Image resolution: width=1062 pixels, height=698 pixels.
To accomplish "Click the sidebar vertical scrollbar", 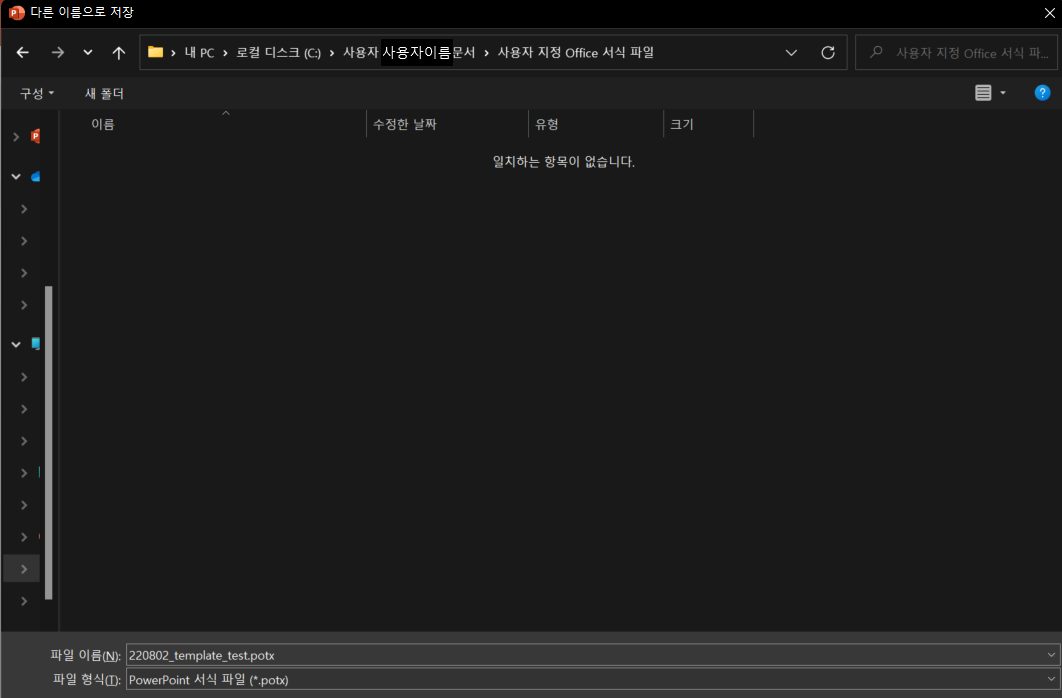I will click(49, 443).
